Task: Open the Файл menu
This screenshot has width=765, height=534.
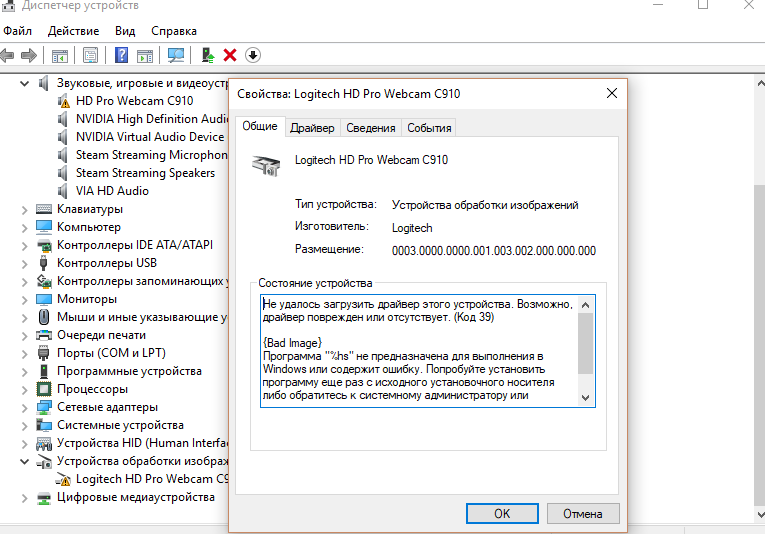Action: click(x=18, y=31)
